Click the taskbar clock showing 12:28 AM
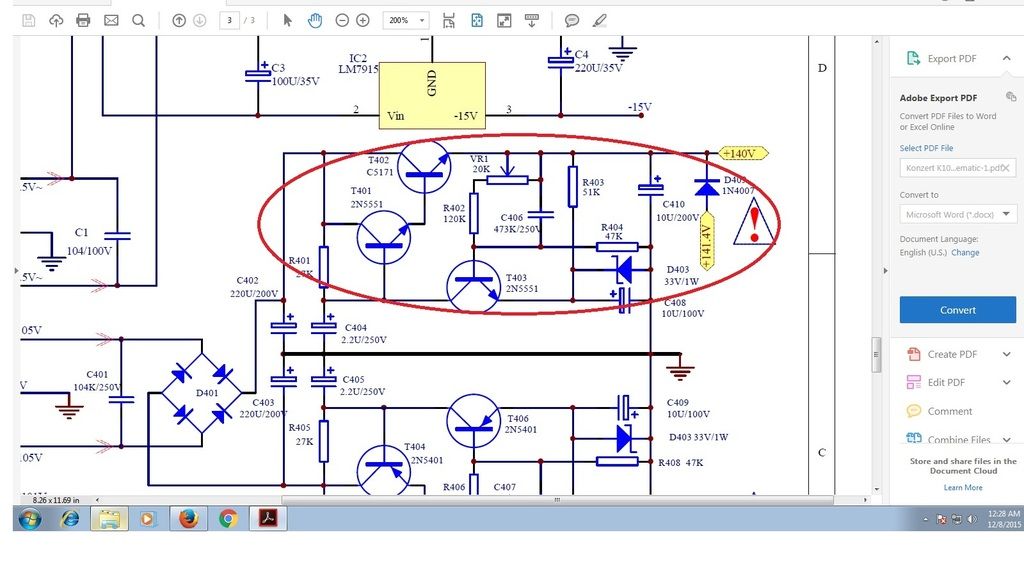Viewport: 1024px width, 576px height. click(1004, 519)
